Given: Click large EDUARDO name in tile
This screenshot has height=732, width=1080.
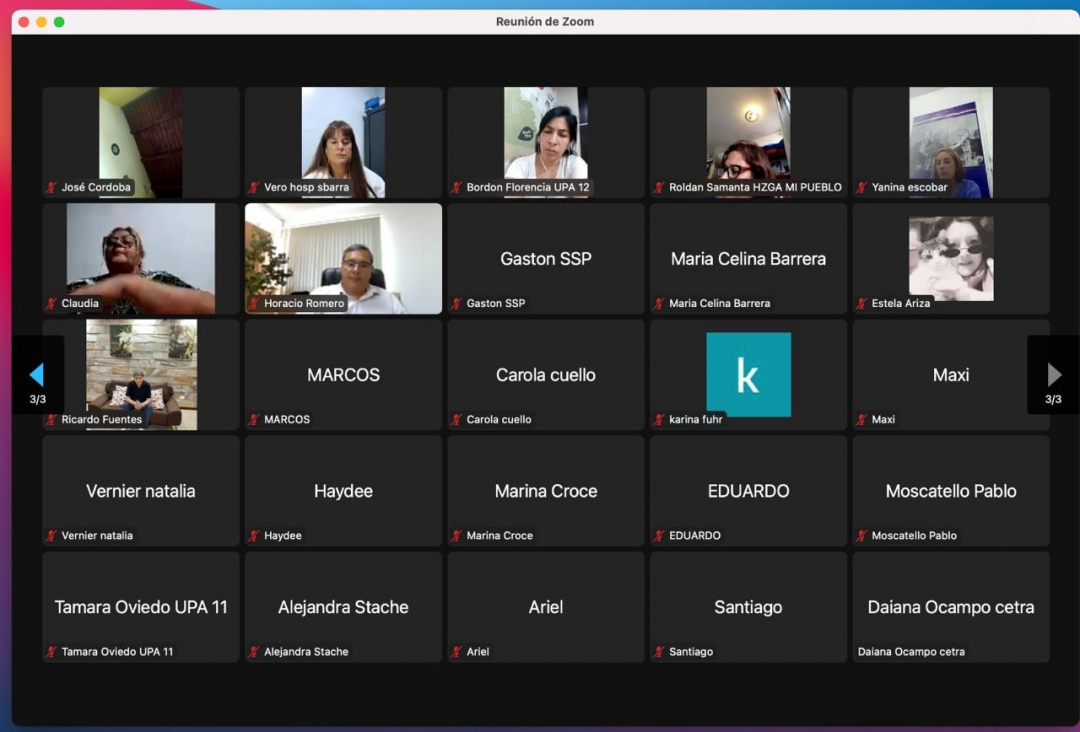Looking at the screenshot, I should (748, 491).
